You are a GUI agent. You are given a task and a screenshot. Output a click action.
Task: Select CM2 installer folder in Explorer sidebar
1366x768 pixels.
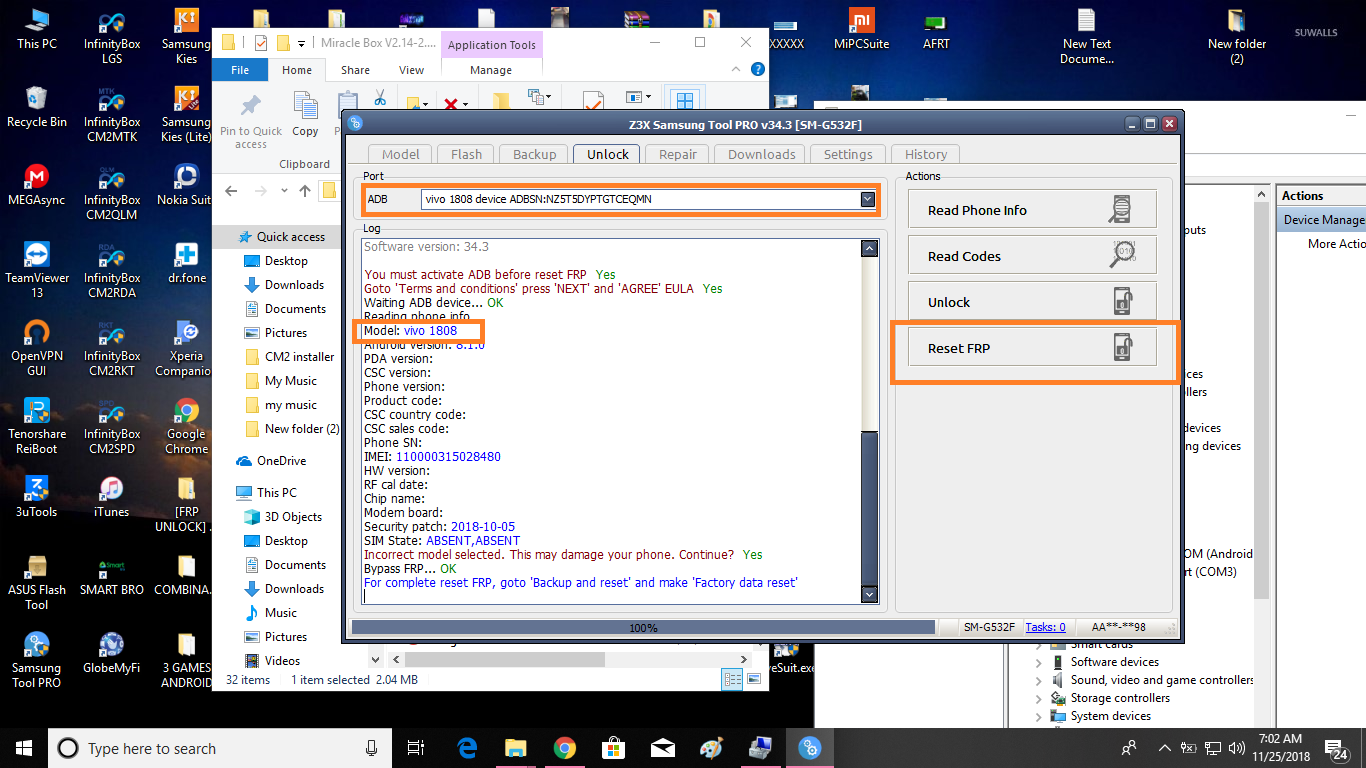pos(299,357)
